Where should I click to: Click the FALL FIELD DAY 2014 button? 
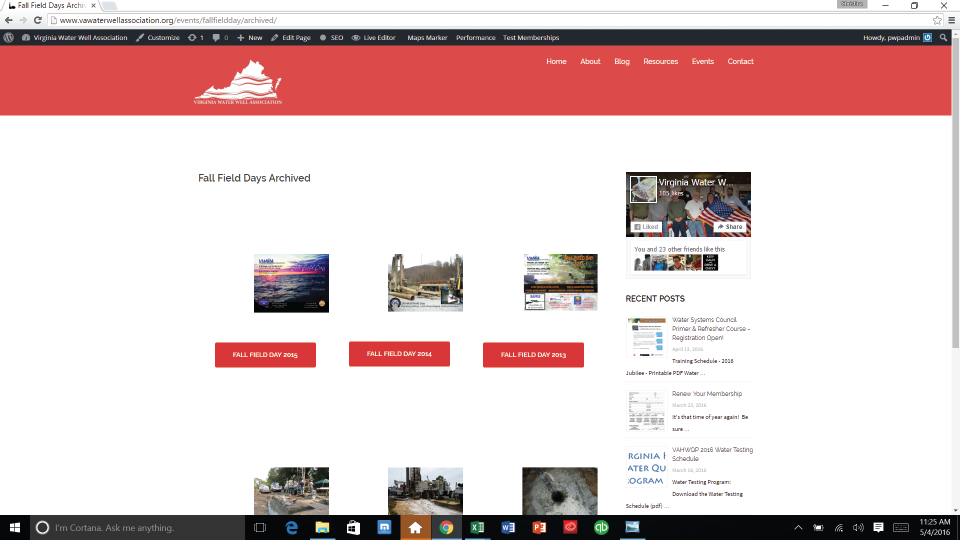coord(400,354)
